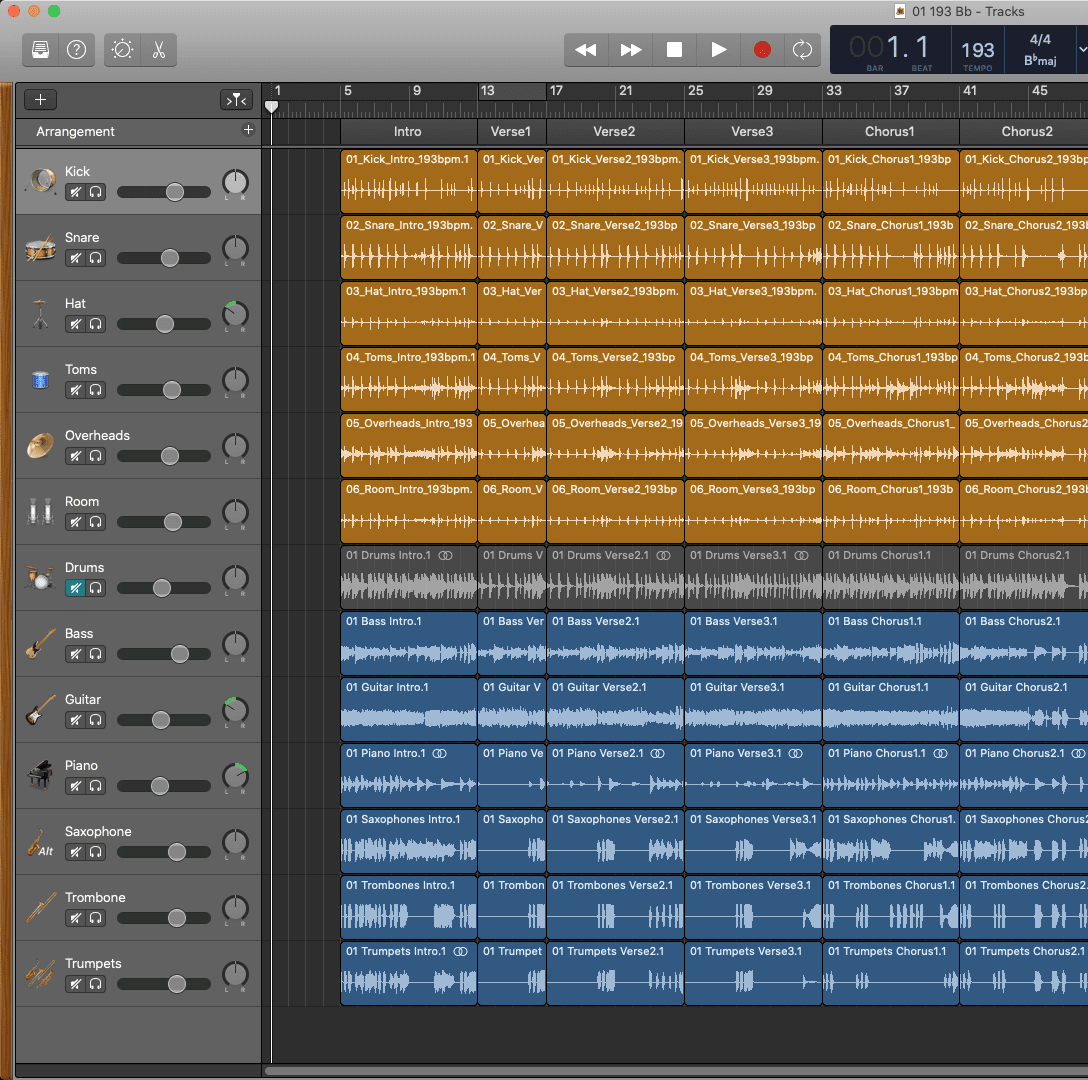Toggle the Cycle loop mode

[x=802, y=50]
